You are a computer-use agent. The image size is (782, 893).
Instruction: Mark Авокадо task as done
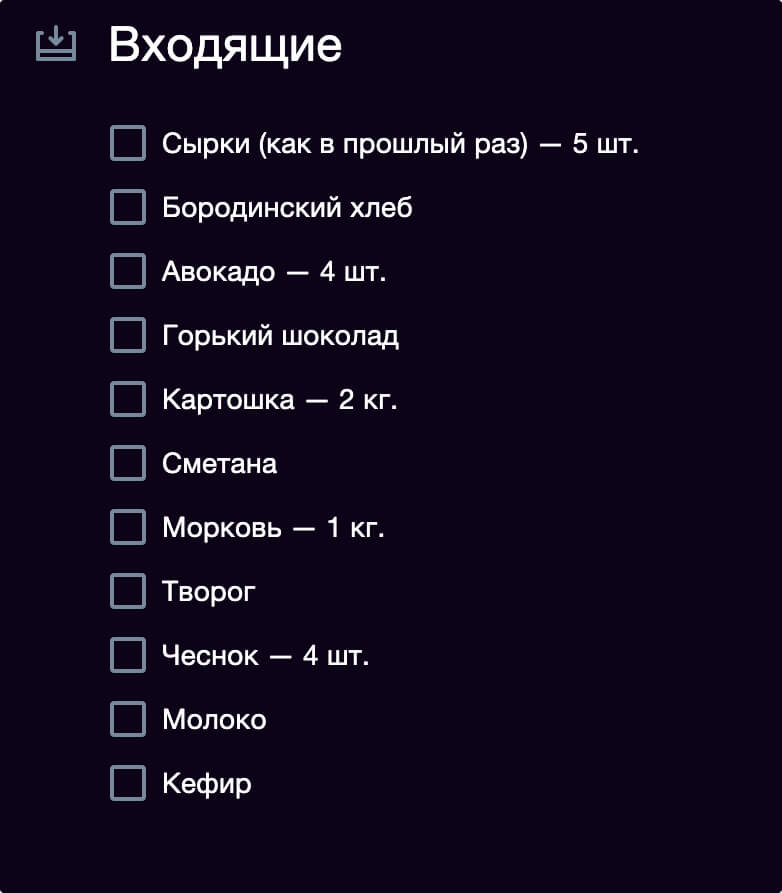[128, 271]
